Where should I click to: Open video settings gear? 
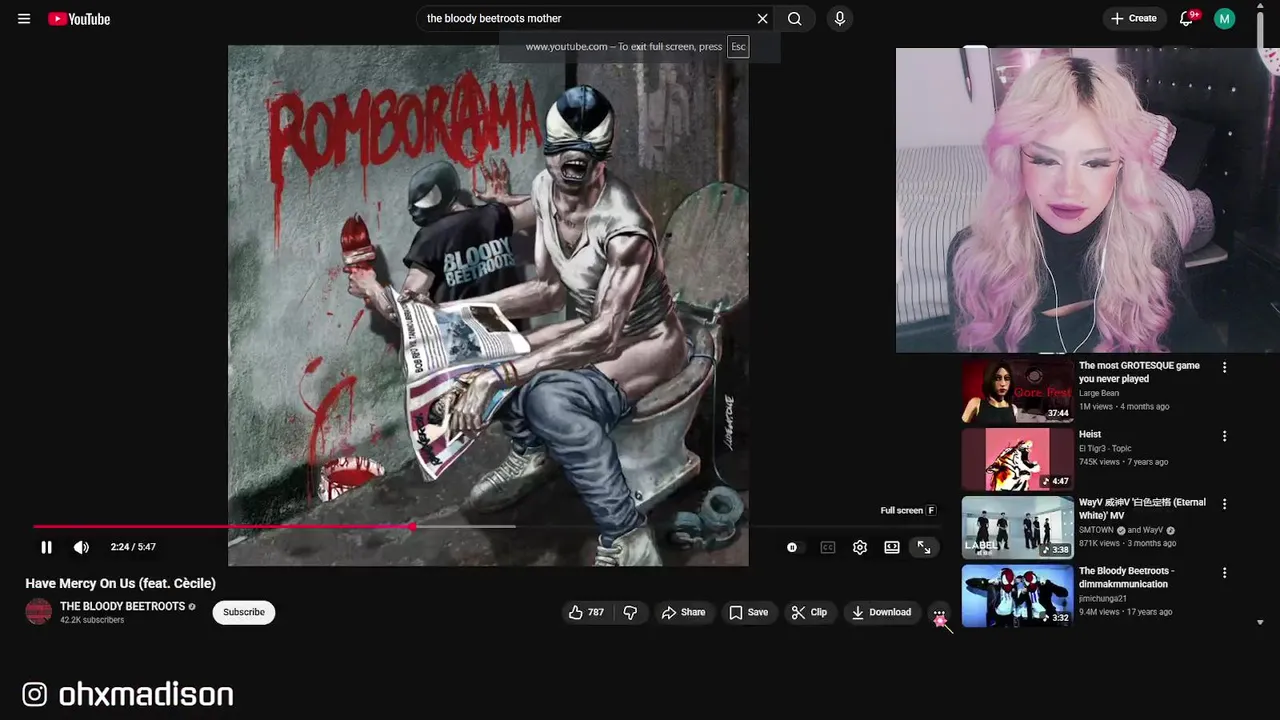tap(860, 547)
